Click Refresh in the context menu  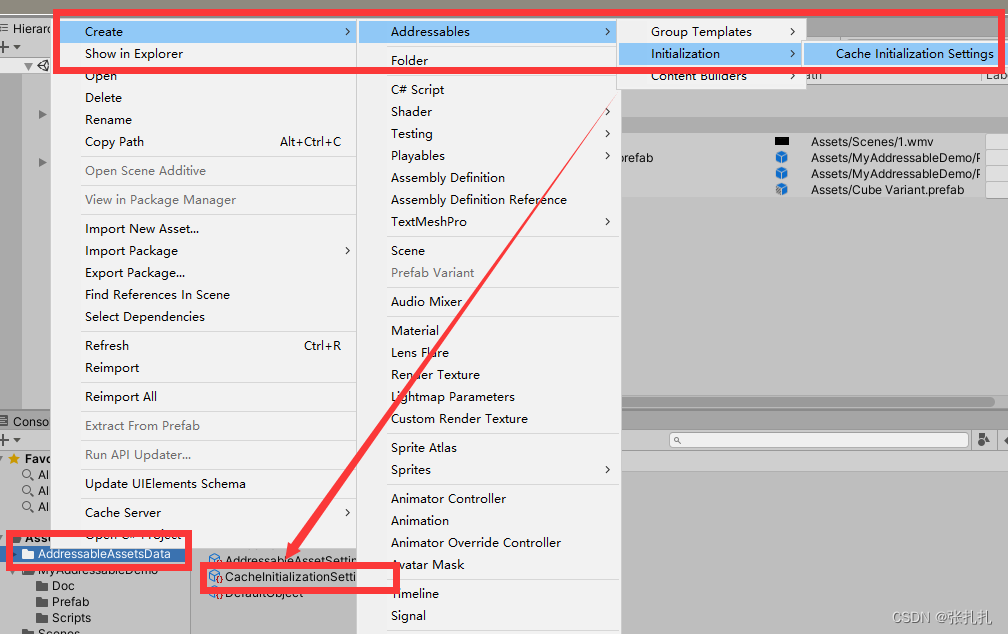[106, 345]
